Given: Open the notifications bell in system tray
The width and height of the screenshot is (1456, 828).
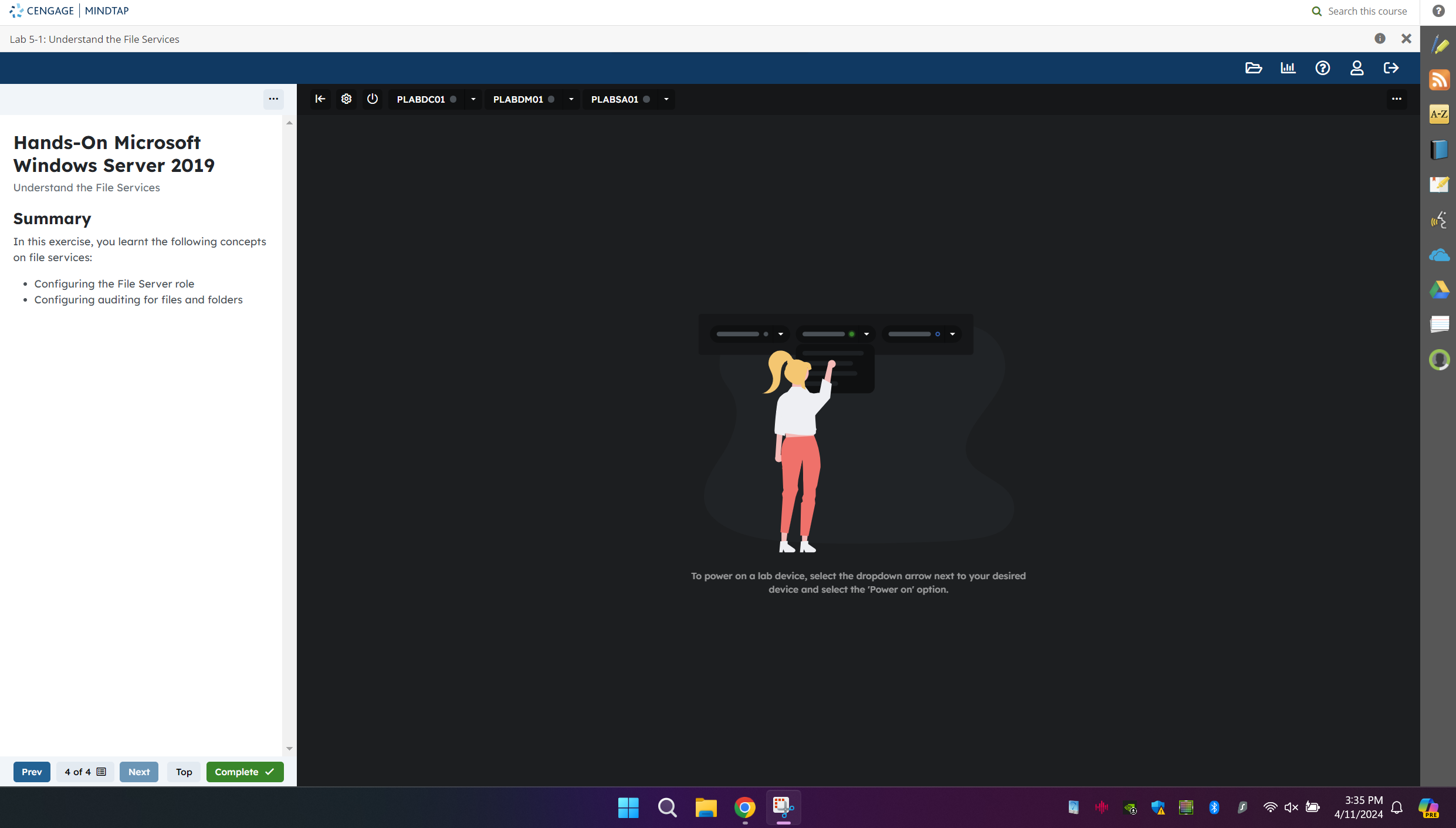Looking at the screenshot, I should click(x=1397, y=808).
